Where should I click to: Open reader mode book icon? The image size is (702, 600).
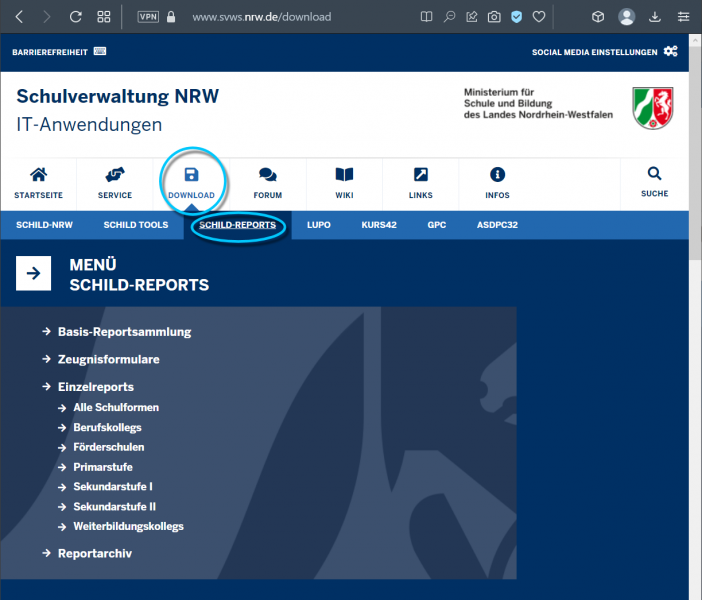[426, 17]
